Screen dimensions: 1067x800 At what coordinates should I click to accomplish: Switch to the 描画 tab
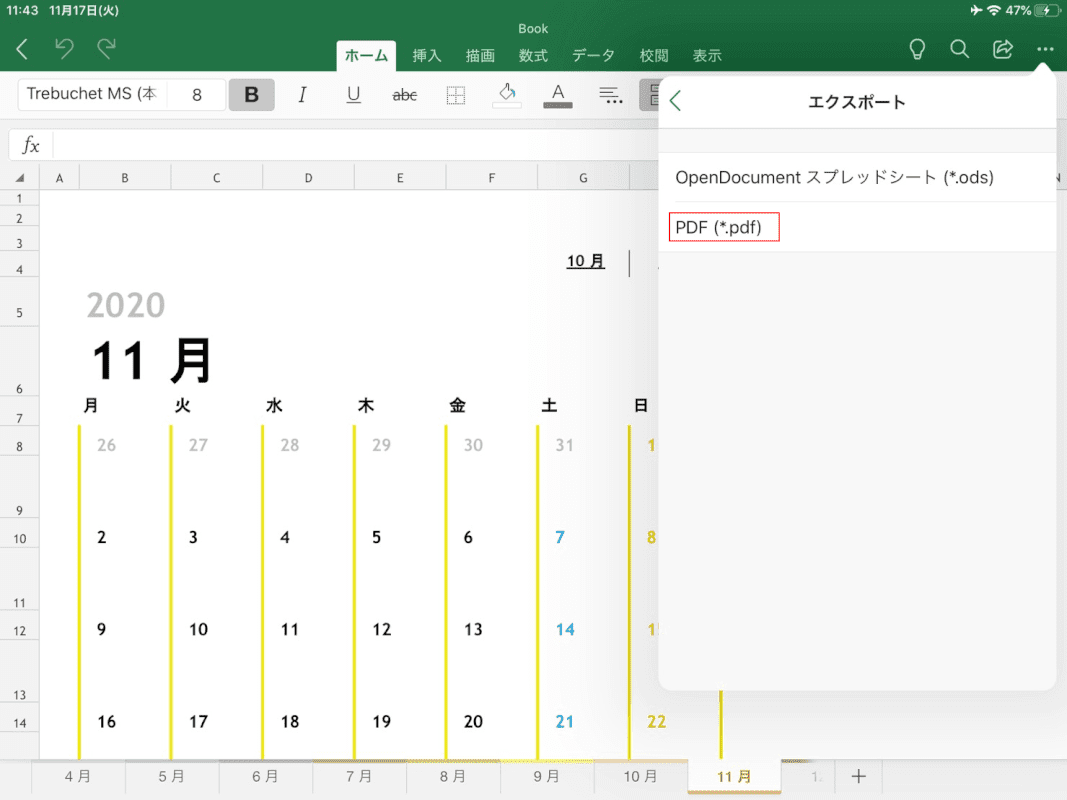(x=480, y=56)
